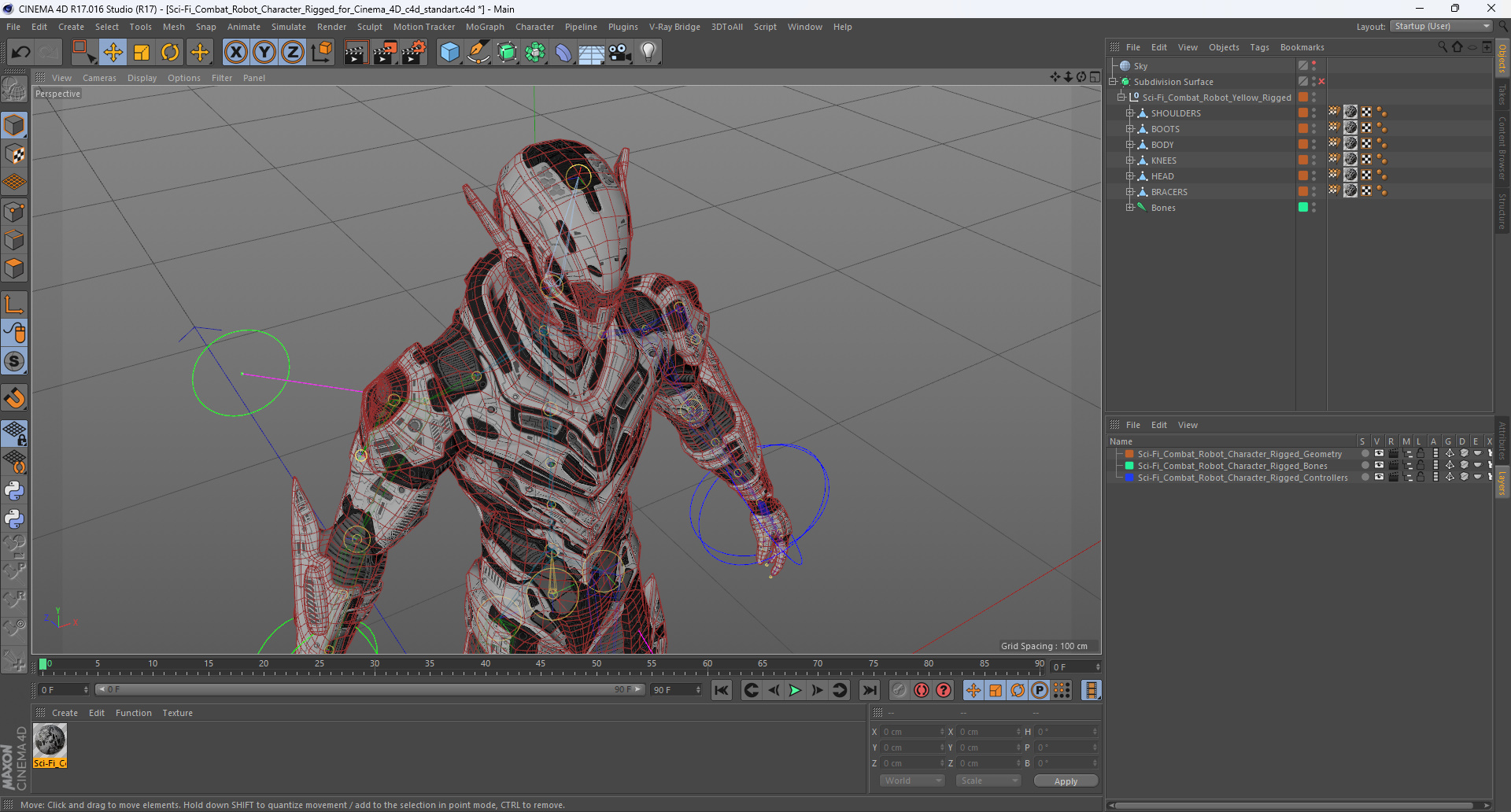Select the Scale tool in top toolbar
1511x812 pixels.
tap(142, 53)
